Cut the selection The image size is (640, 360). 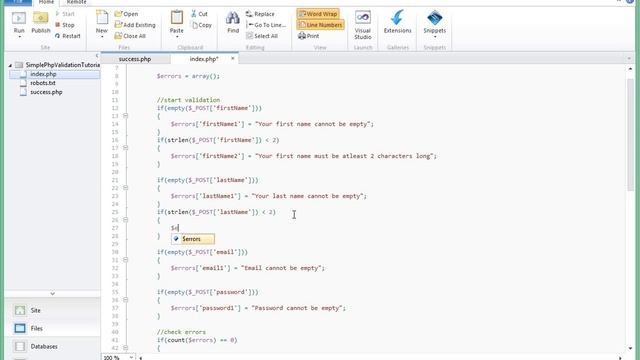(199, 14)
